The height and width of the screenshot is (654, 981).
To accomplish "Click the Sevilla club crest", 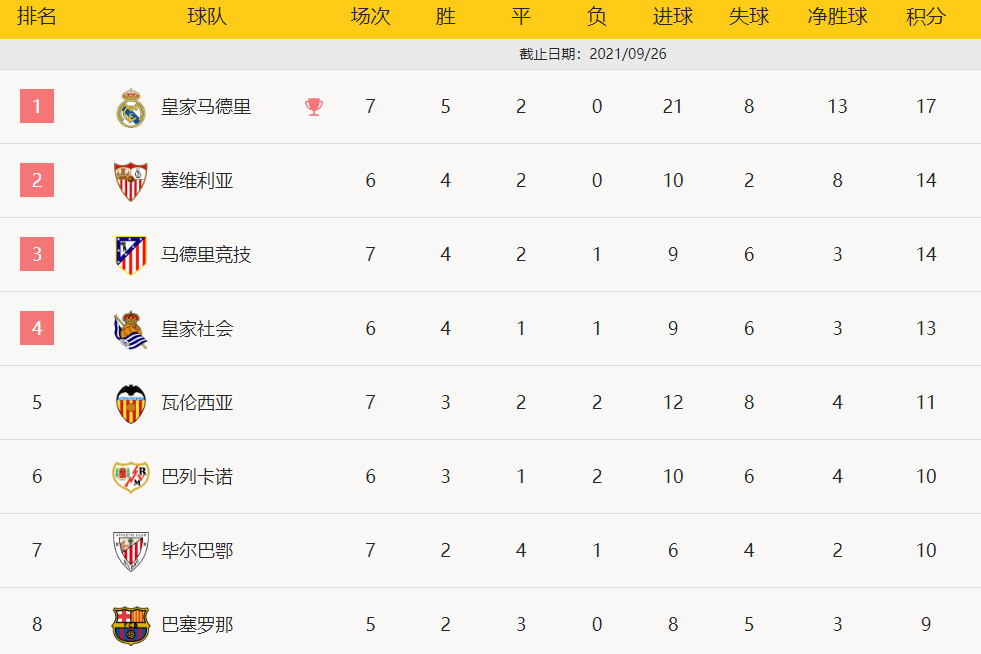I will pyautogui.click(x=131, y=181).
